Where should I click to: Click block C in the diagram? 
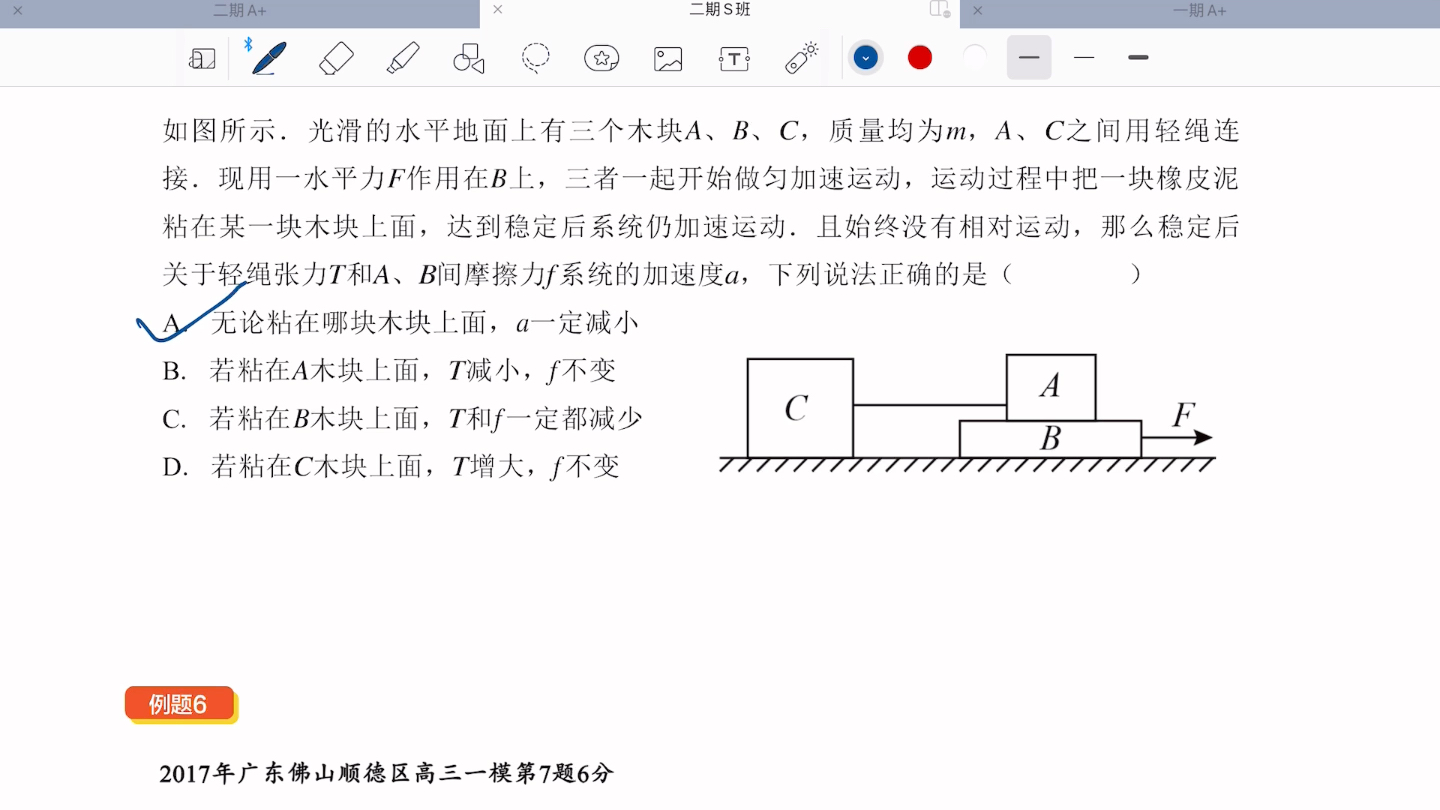(x=800, y=408)
